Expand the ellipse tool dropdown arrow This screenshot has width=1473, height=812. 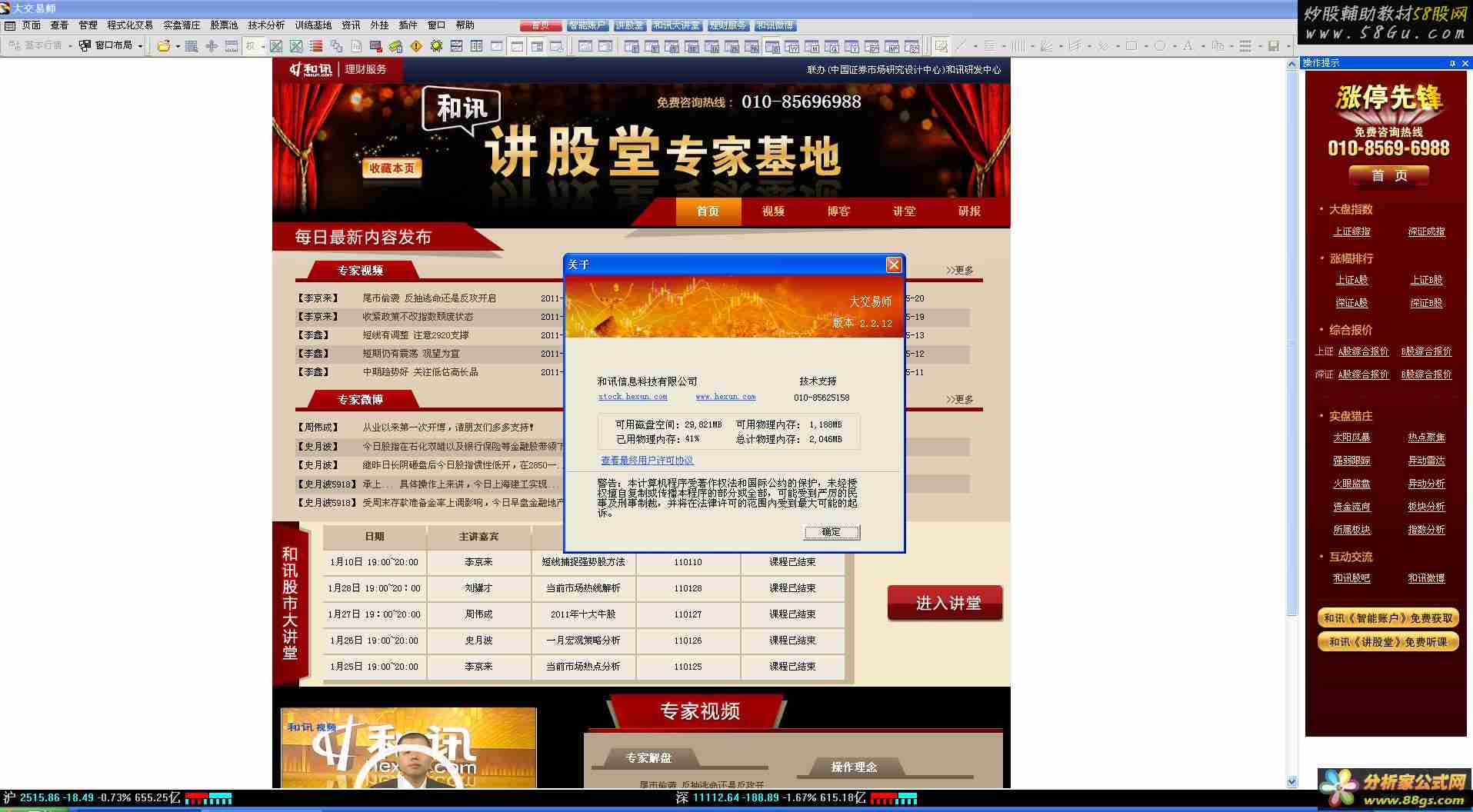point(1175,46)
